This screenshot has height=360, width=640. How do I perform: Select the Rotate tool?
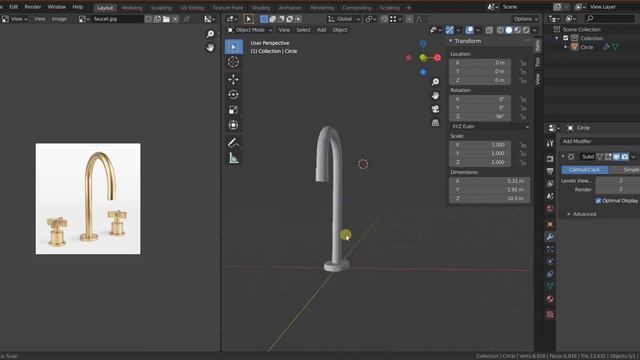[x=233, y=95]
